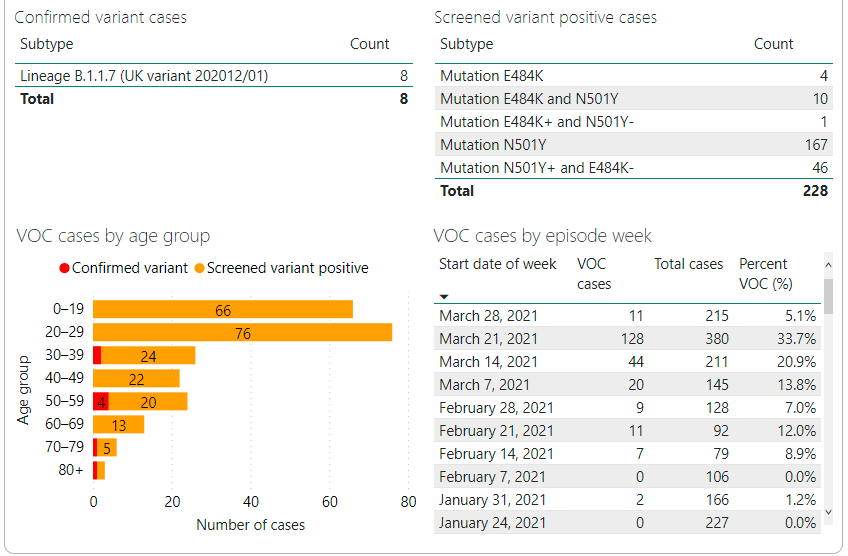
Task: Select the Mutation E484K row
Action: coord(634,76)
